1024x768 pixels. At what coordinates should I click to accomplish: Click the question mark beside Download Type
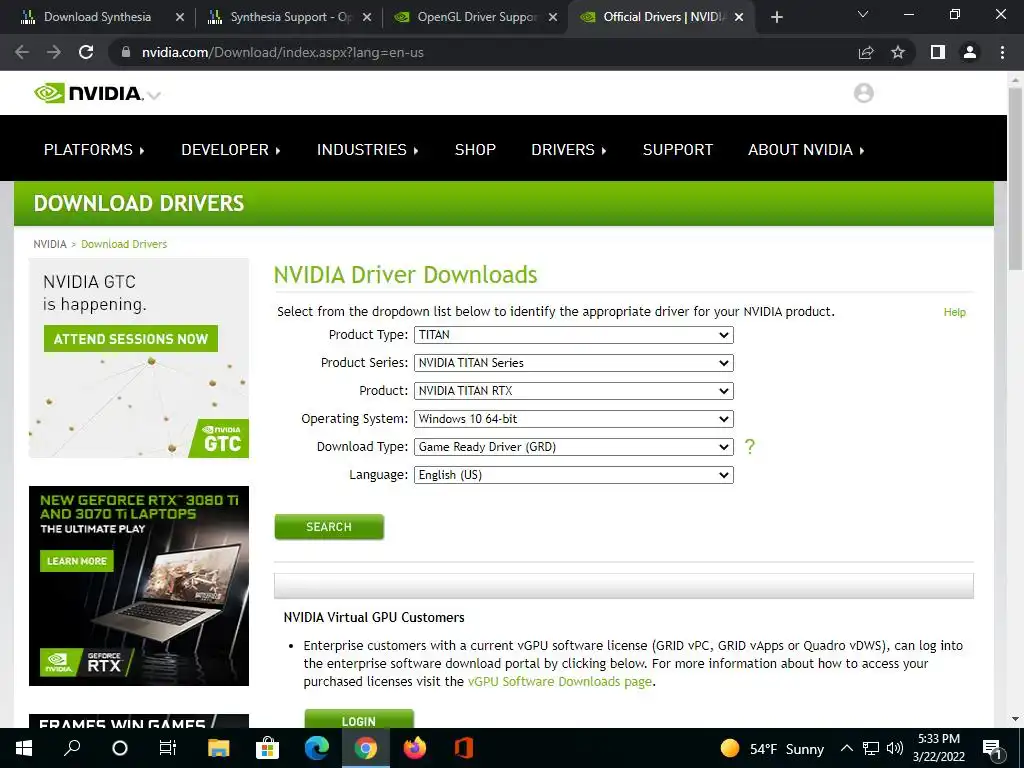pyautogui.click(x=750, y=447)
